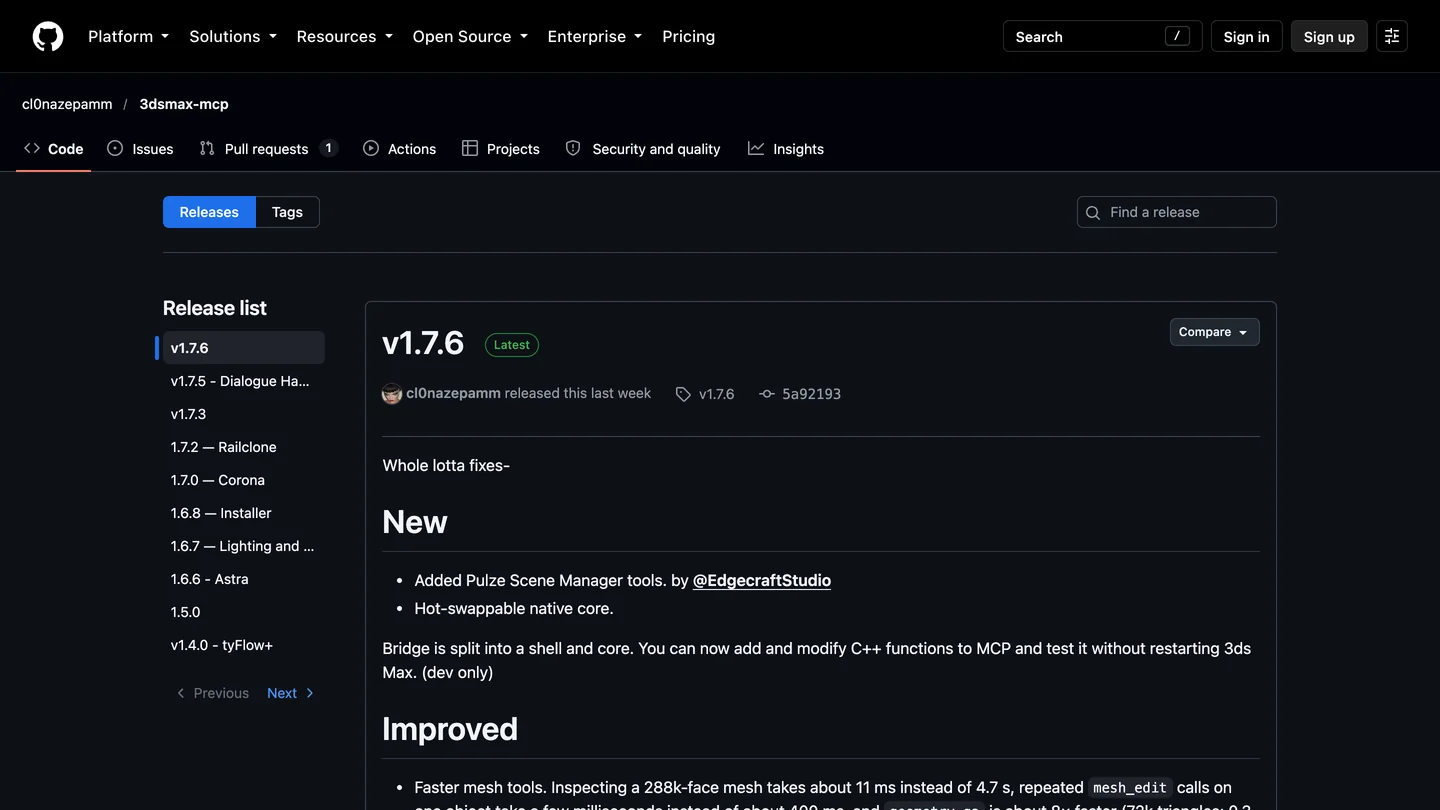
Task: Expand the Open Source menu
Action: click(x=470, y=36)
